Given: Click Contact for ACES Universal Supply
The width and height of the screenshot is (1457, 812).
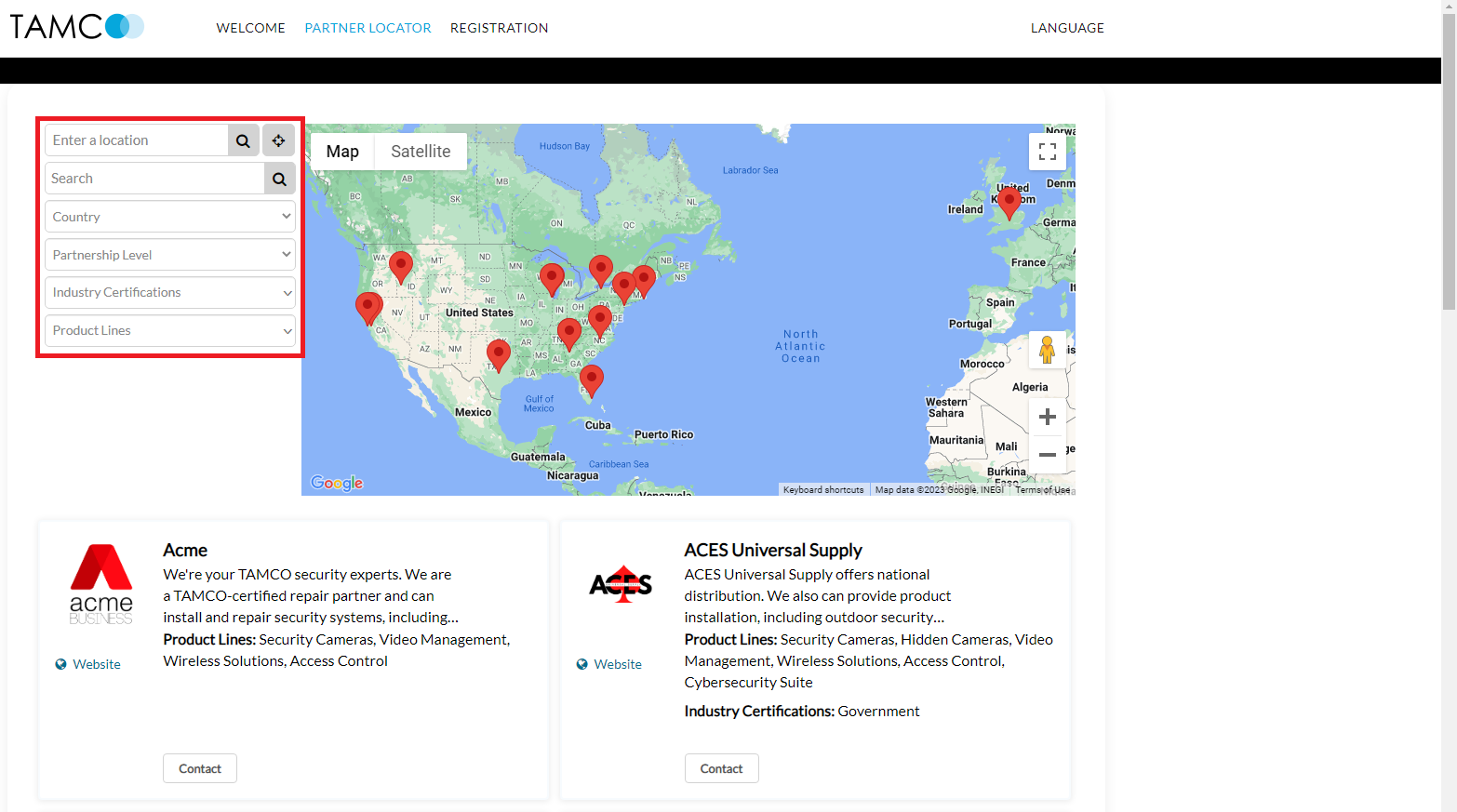Looking at the screenshot, I should (722, 768).
